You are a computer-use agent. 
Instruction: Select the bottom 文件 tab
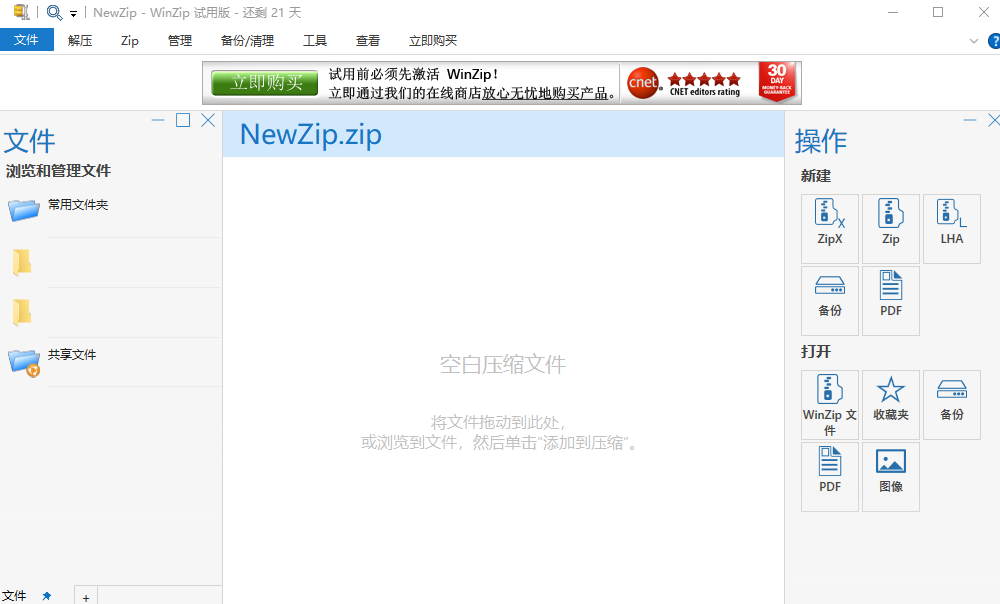click(x=14, y=595)
